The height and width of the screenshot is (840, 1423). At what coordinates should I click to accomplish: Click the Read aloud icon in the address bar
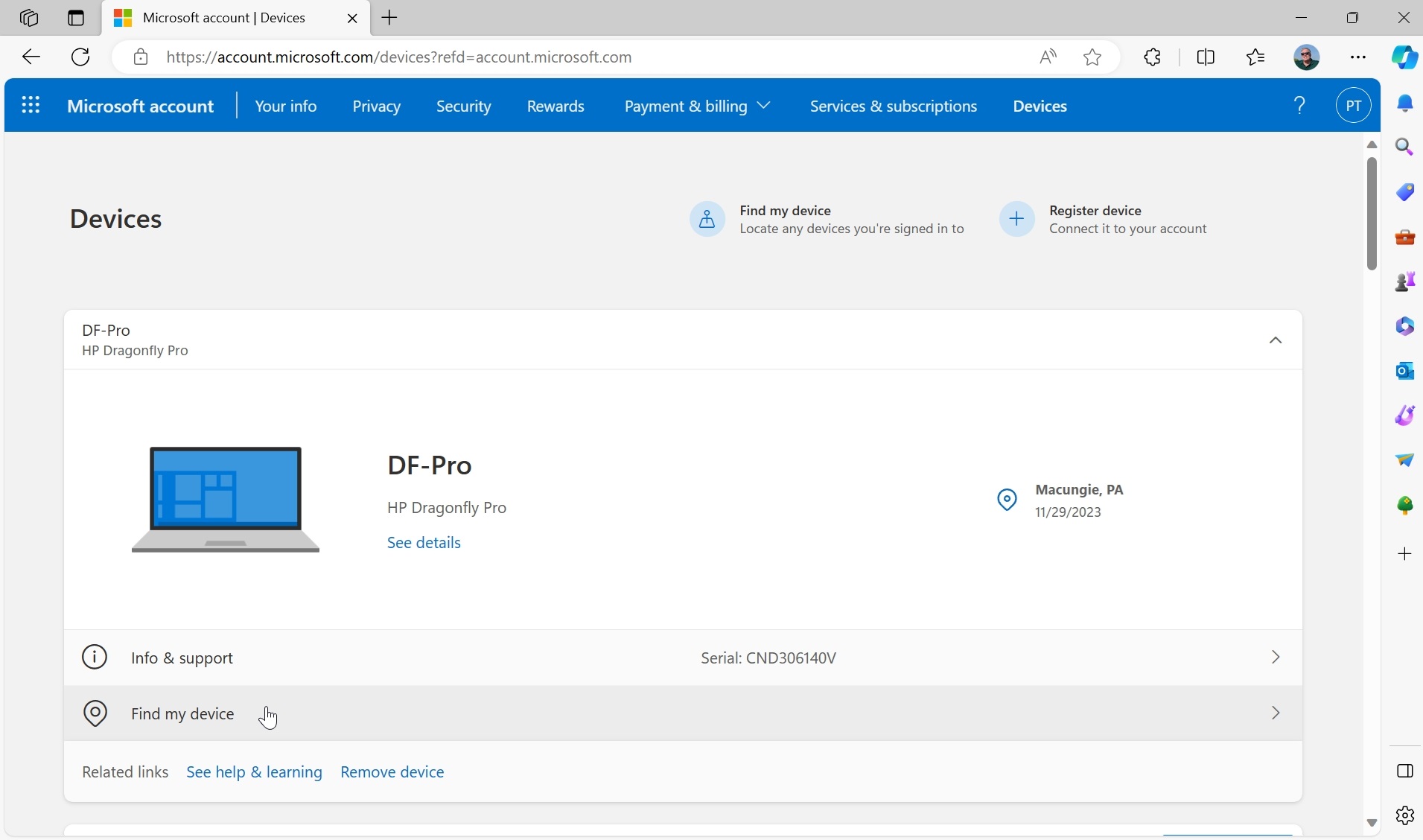(x=1048, y=57)
